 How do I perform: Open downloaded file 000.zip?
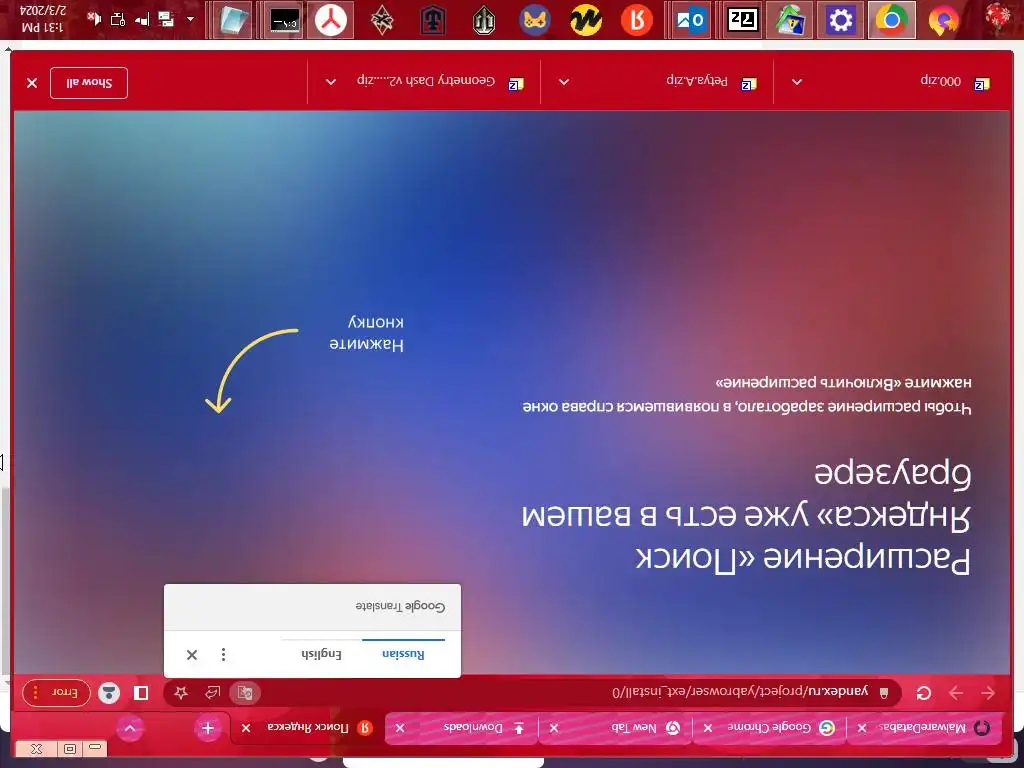click(x=955, y=82)
